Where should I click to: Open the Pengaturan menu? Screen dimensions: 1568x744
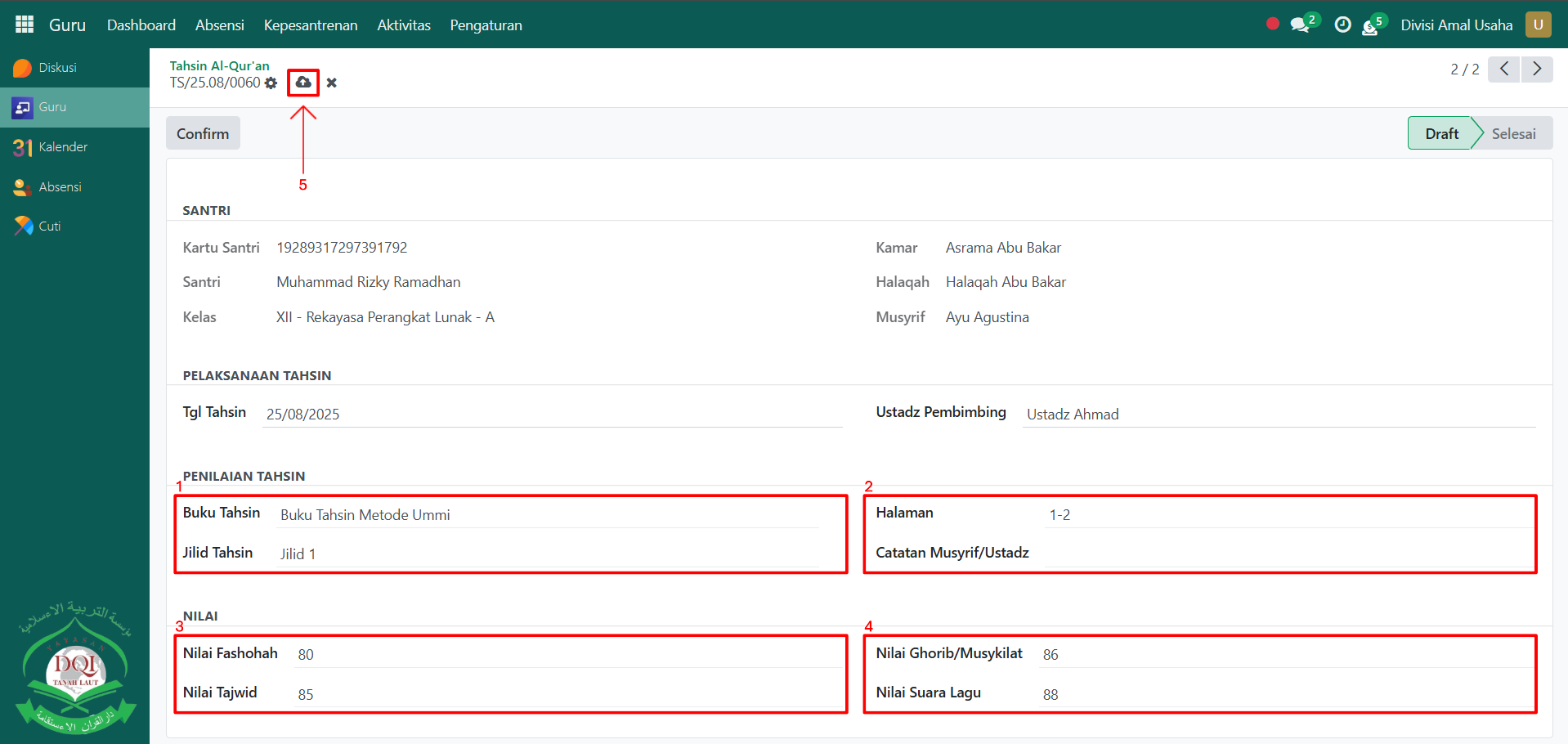coord(486,25)
